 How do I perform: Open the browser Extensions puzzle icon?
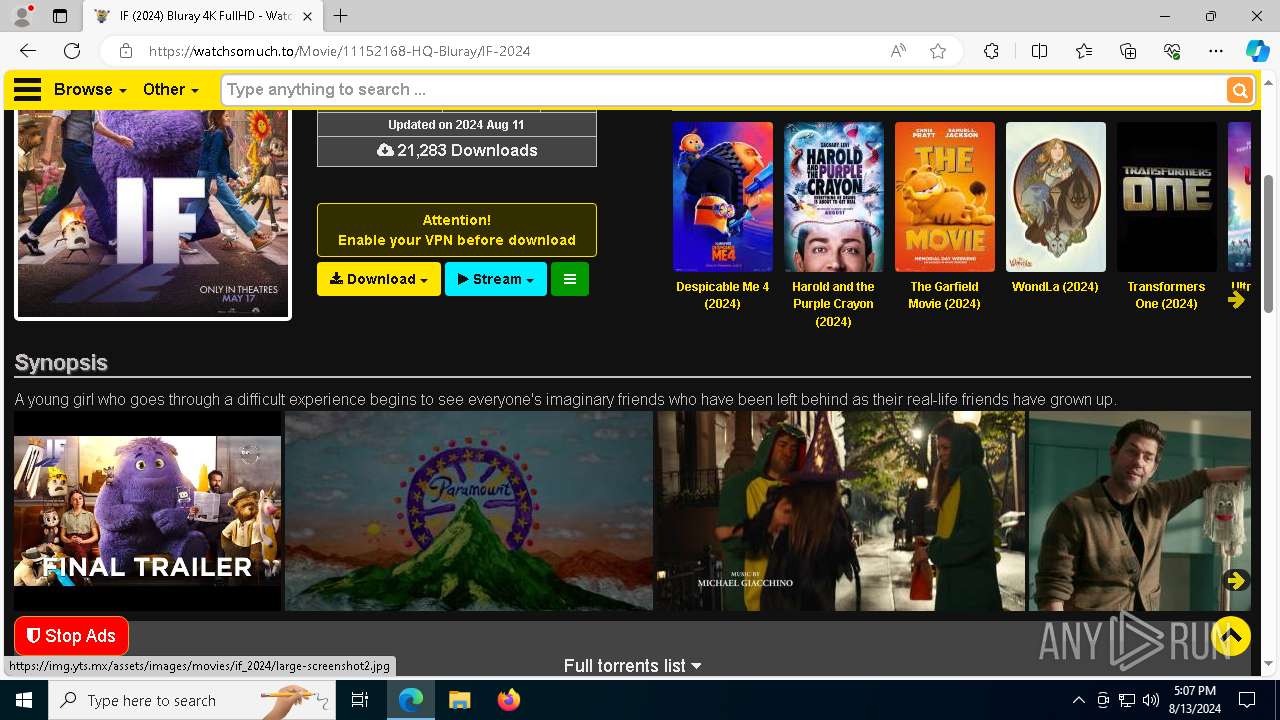[x=991, y=51]
